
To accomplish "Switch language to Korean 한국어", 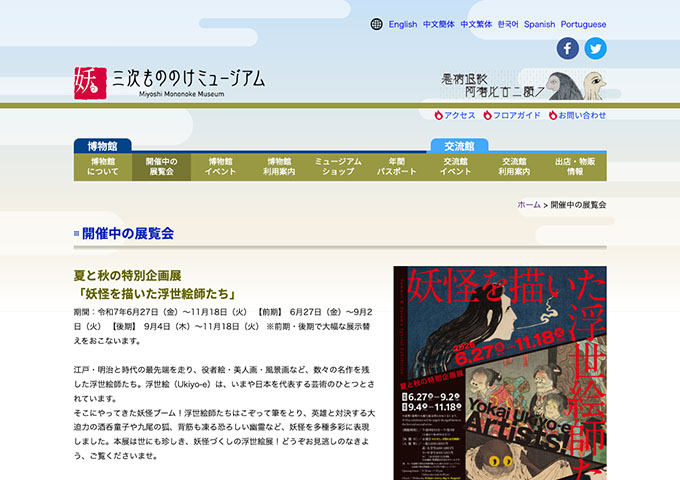I will [508, 24].
